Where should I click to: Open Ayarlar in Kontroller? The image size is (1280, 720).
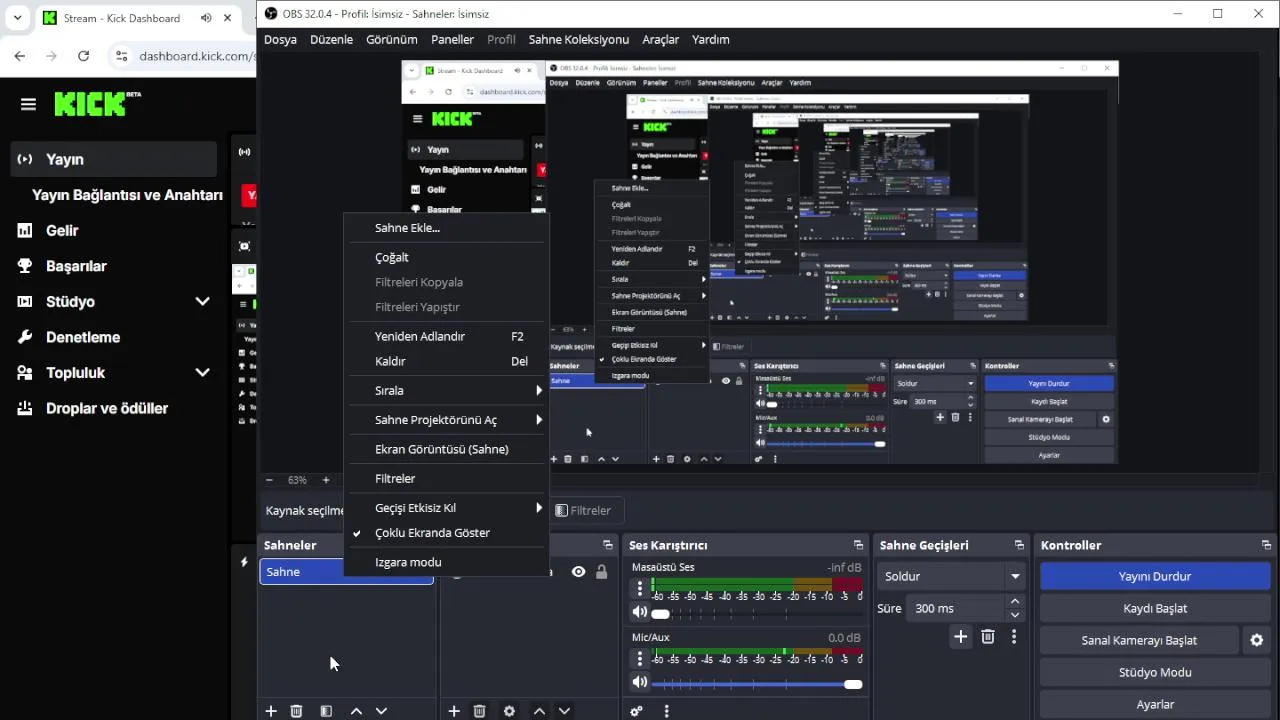coord(1155,704)
